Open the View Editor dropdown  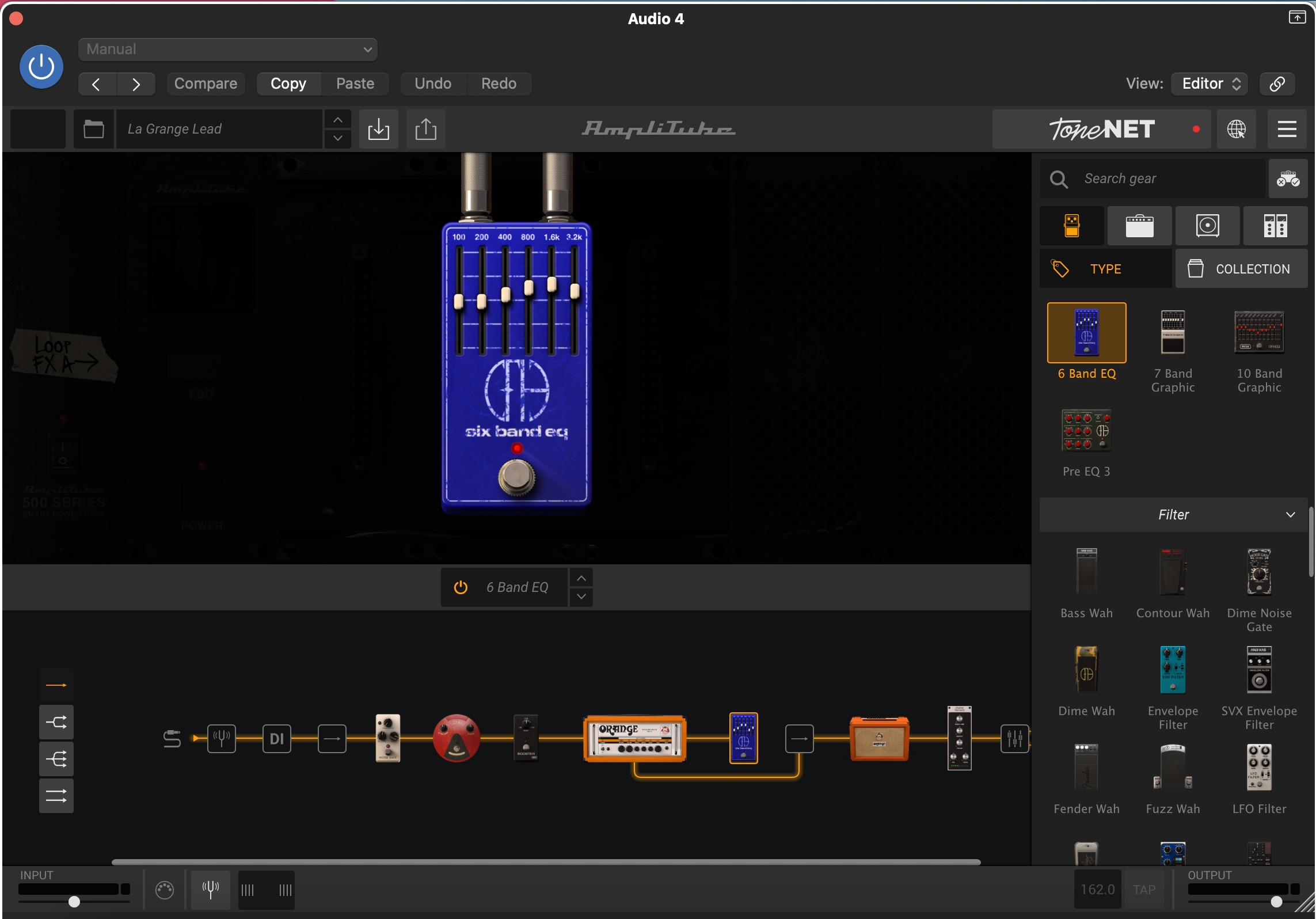pyautogui.click(x=1210, y=84)
